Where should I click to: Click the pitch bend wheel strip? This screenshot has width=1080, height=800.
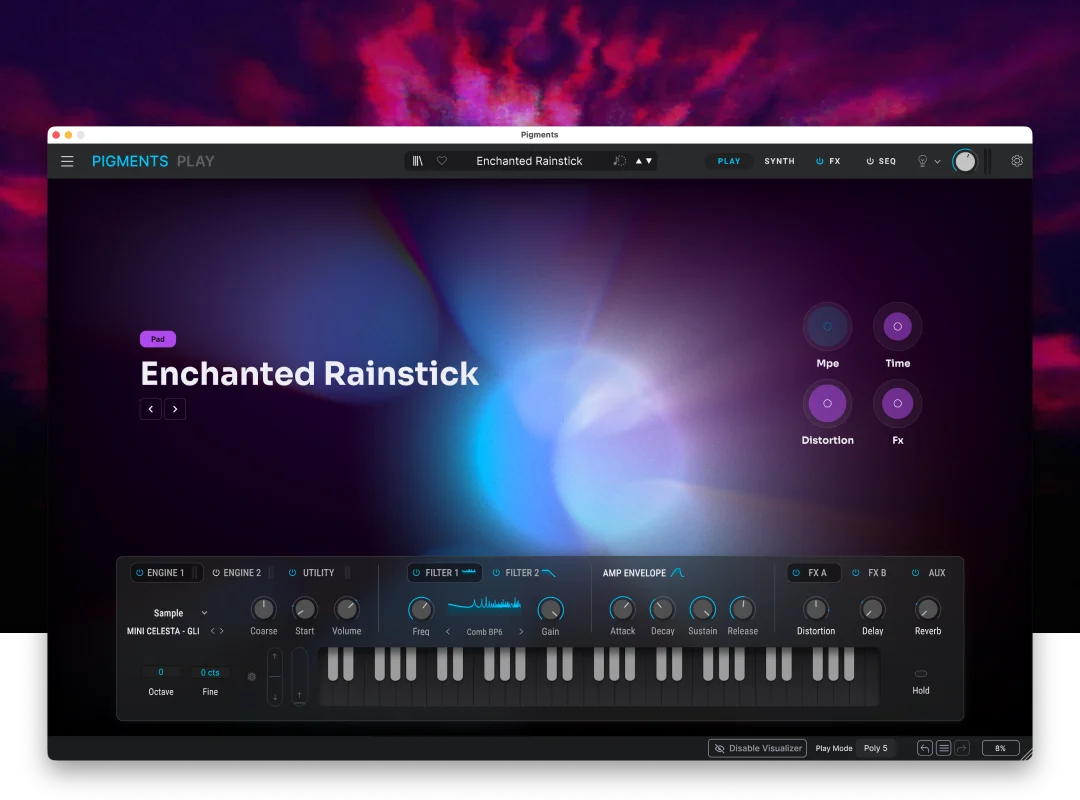pyautogui.click(x=275, y=676)
